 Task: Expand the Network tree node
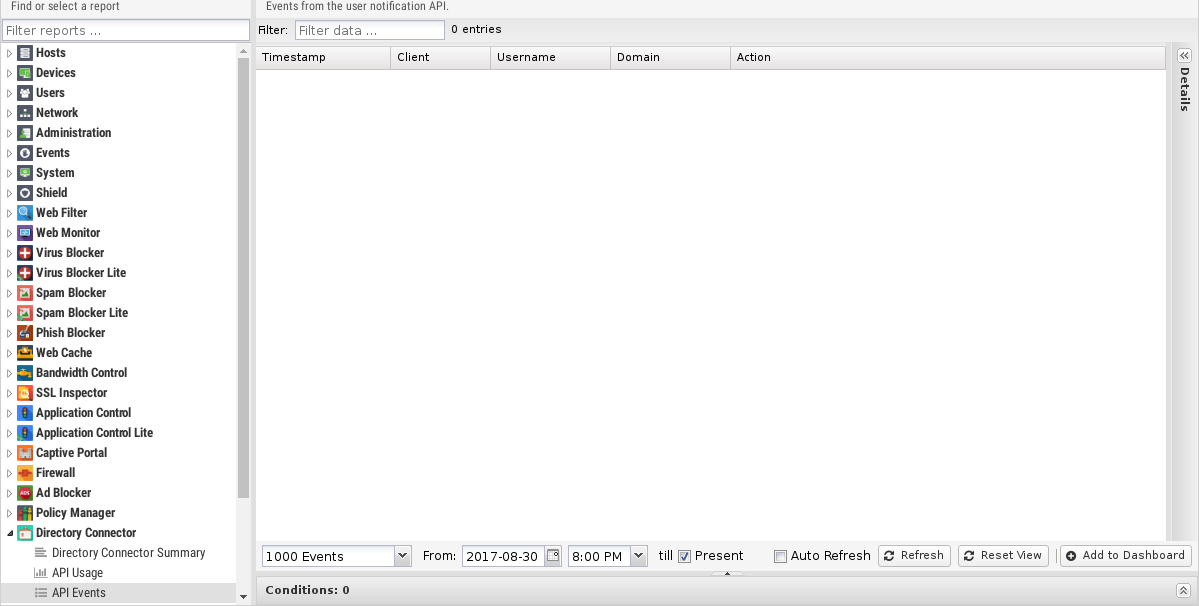point(9,112)
